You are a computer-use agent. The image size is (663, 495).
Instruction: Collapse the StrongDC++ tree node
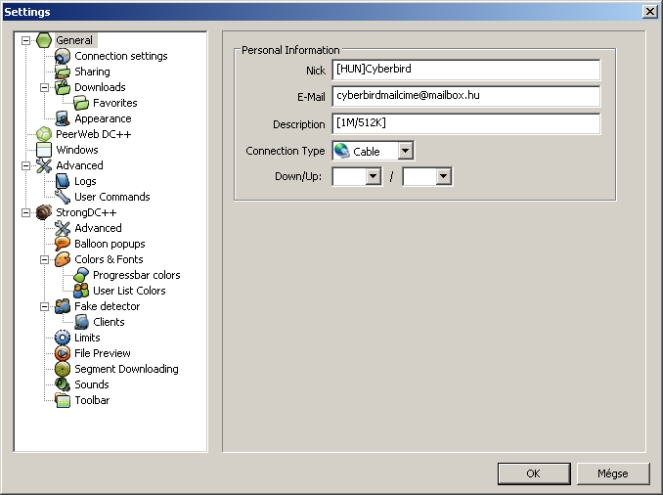pos(26,212)
